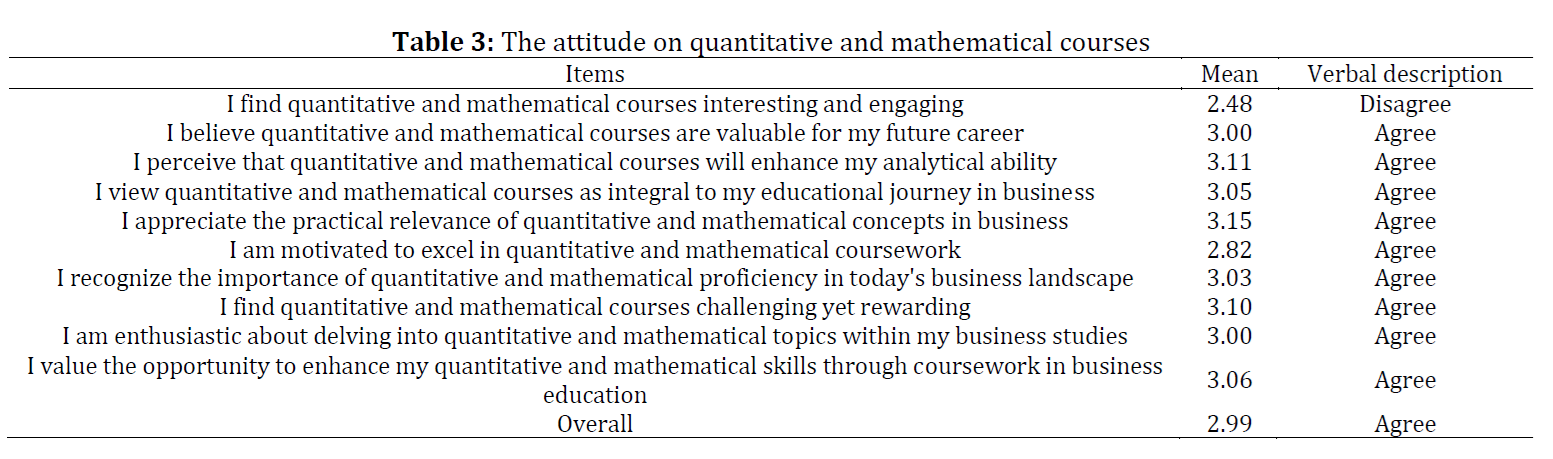Select the item about enhancing analytical ability

(595, 162)
